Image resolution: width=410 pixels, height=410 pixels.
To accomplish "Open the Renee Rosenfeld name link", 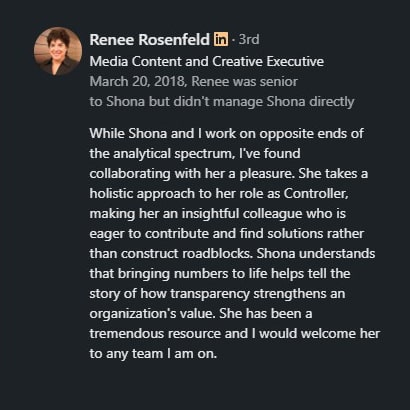I will pyautogui.click(x=150, y=40).
